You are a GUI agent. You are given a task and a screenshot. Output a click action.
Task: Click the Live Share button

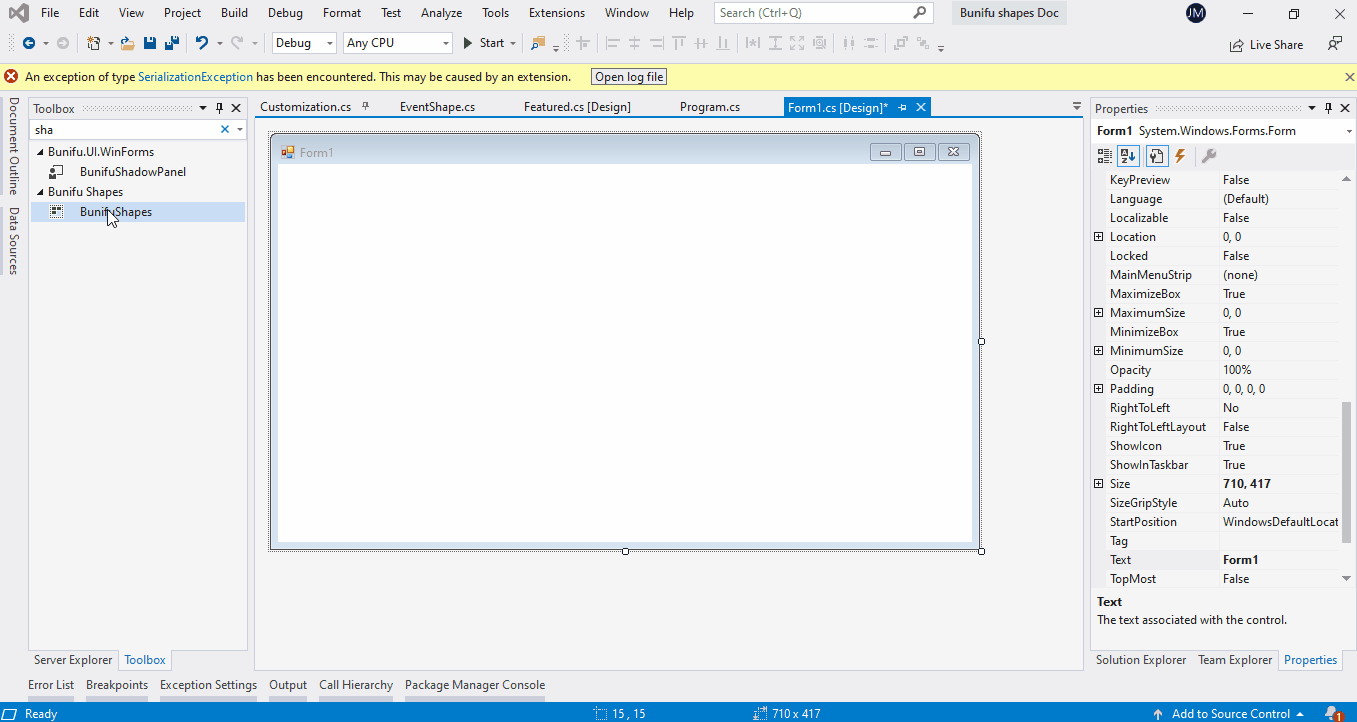click(x=1266, y=44)
